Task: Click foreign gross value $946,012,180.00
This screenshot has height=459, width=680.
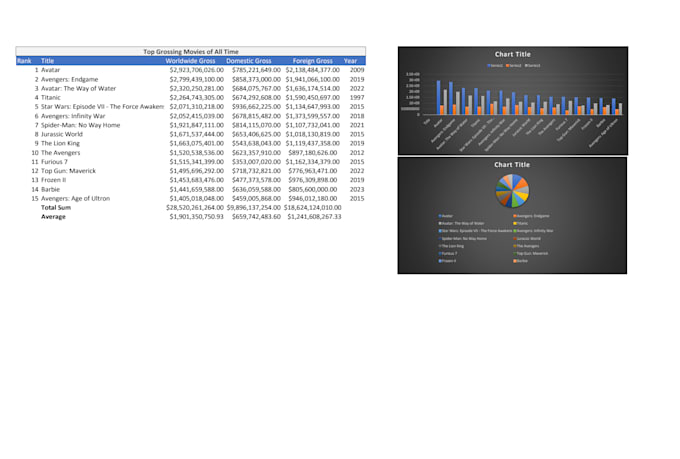Action: click(312, 199)
